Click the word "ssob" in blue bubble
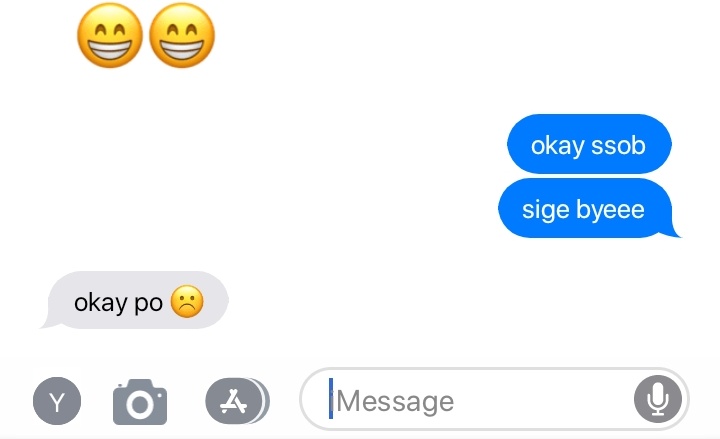 click(618, 146)
